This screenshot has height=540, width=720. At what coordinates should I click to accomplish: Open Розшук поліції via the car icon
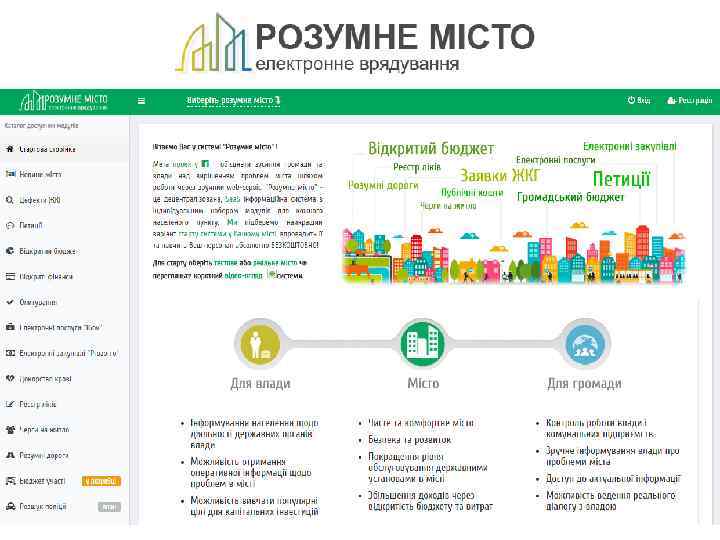10,506
